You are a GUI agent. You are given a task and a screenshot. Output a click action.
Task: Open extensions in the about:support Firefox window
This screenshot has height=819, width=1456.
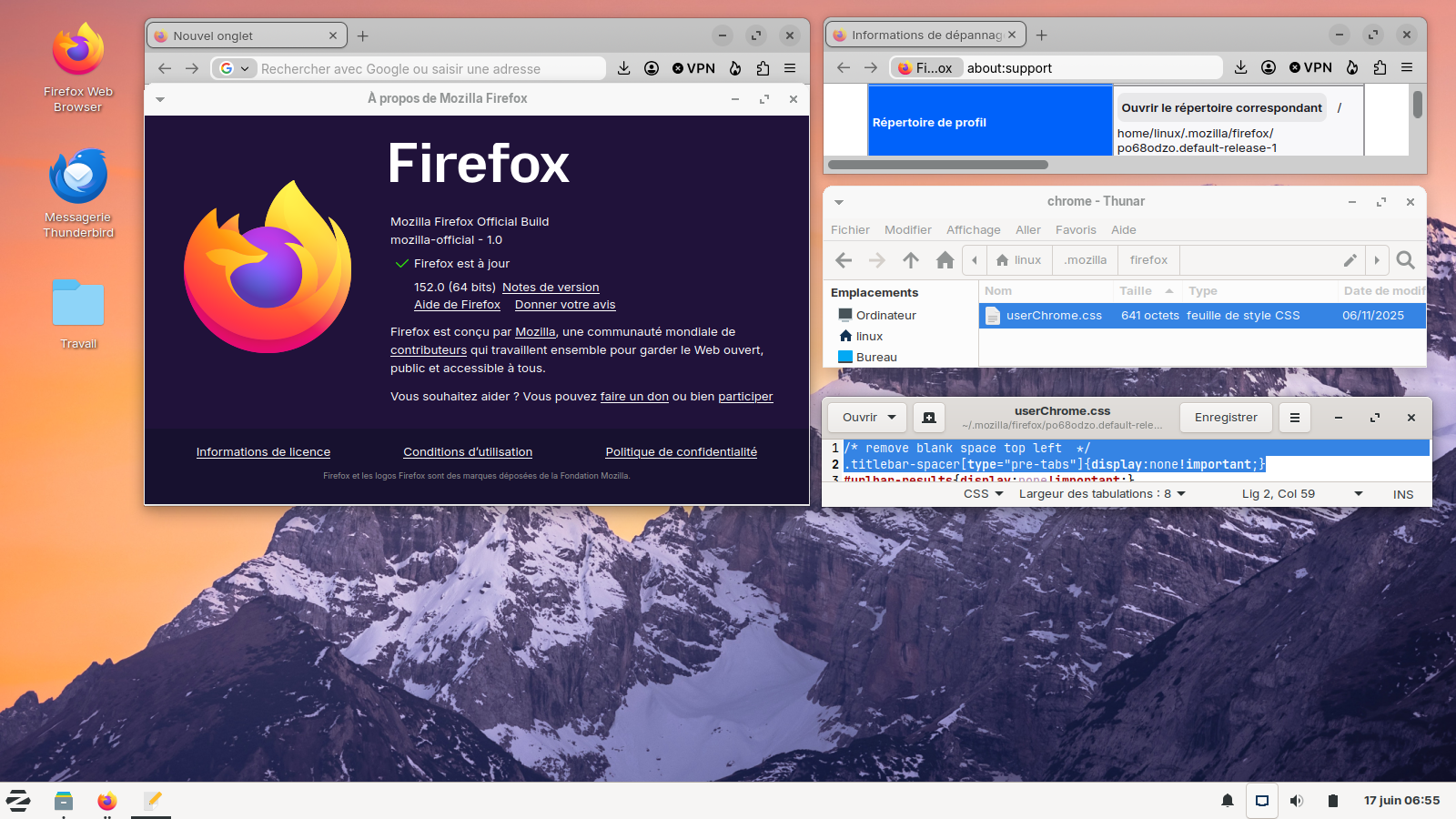tap(1380, 67)
